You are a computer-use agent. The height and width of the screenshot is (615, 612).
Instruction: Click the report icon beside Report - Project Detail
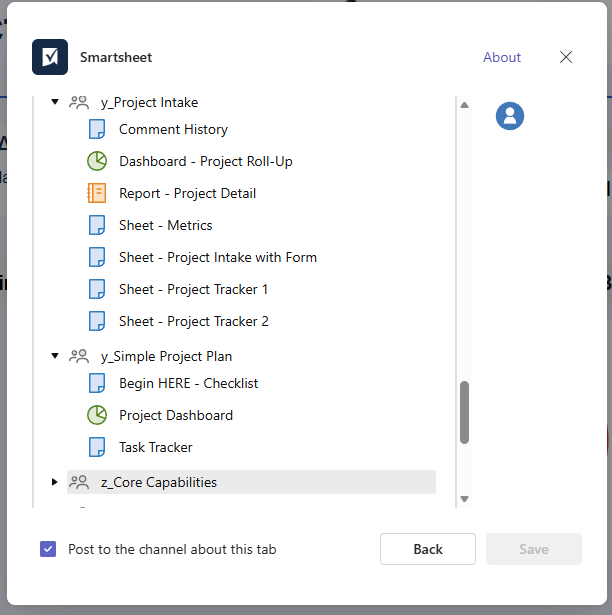97,193
